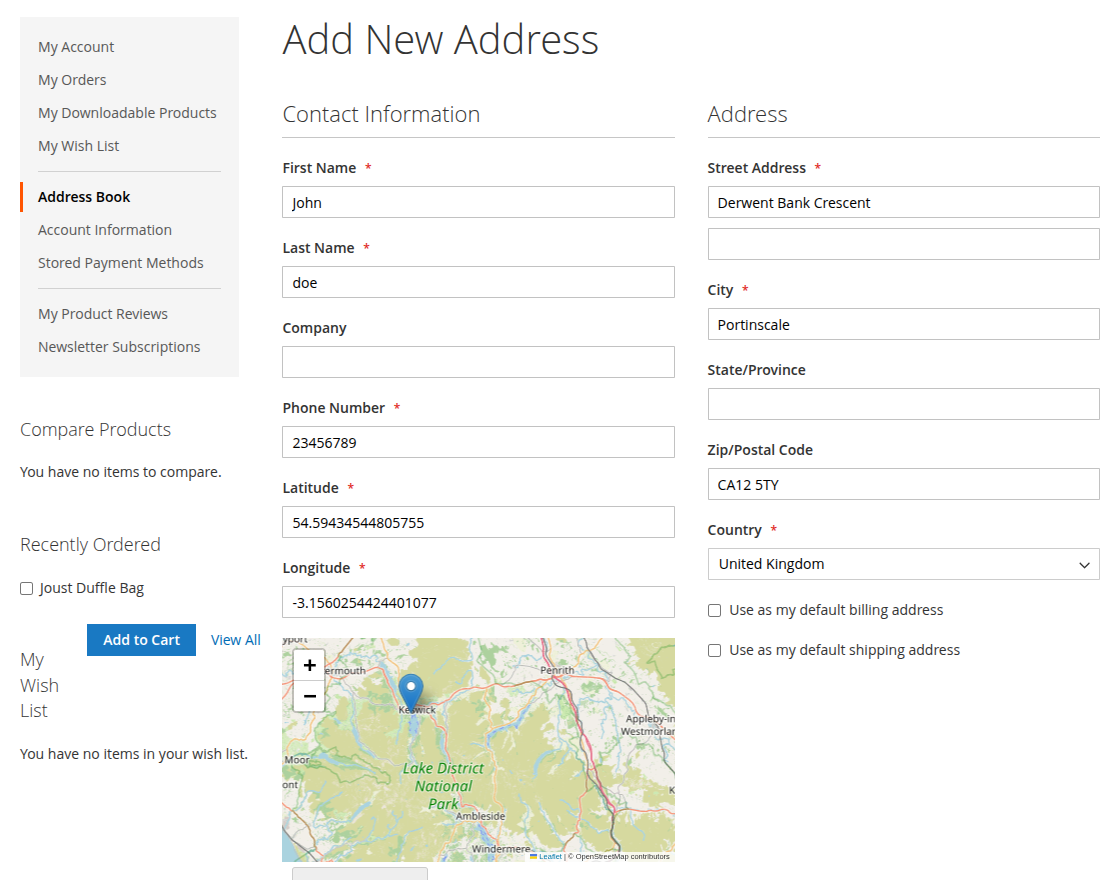This screenshot has height=880, width=1120.
Task: Click the Latitude field
Action: click(x=479, y=522)
